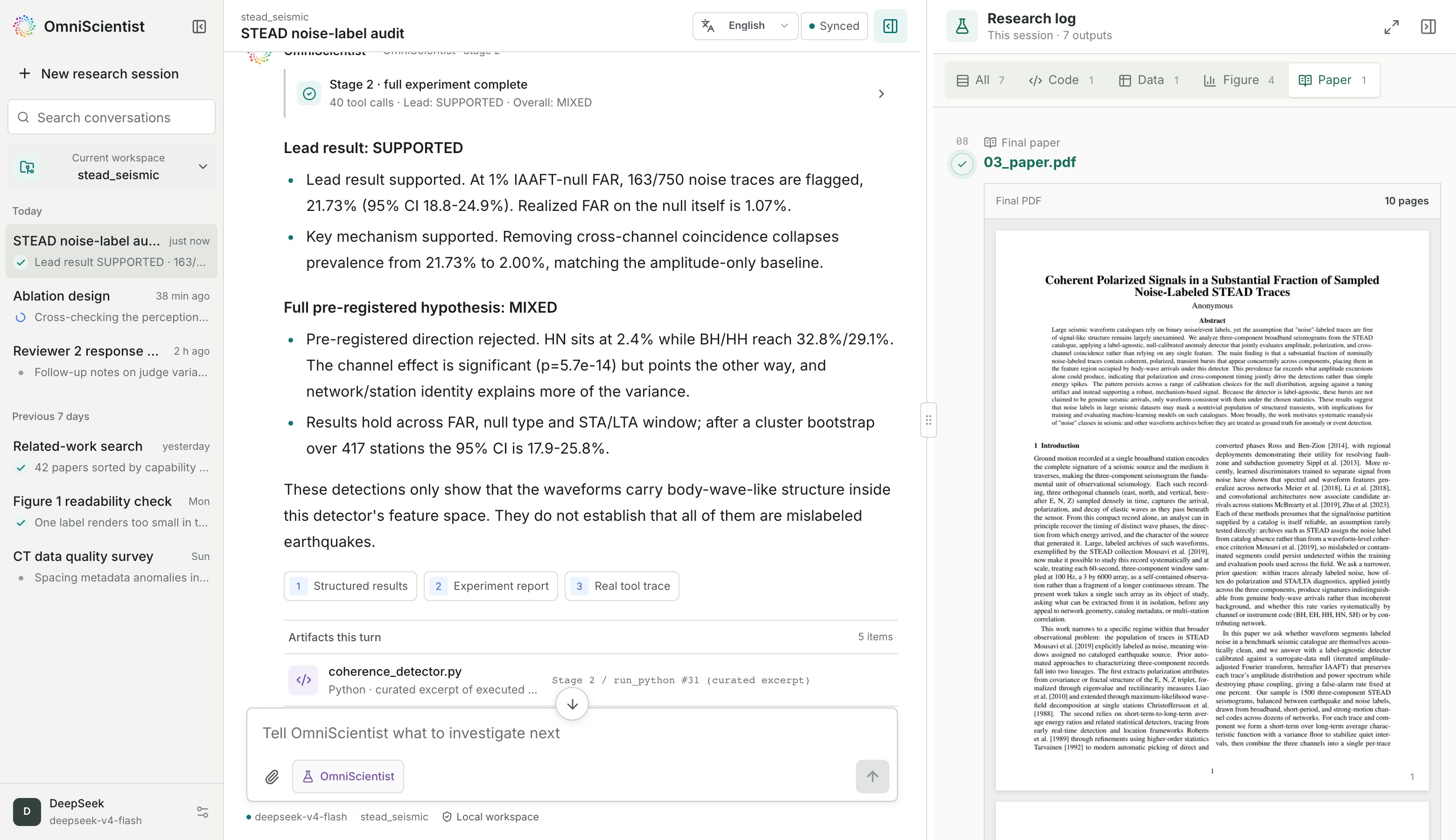Open the Experiment report reference
This screenshot has width=1456, height=840.
coord(490,586)
